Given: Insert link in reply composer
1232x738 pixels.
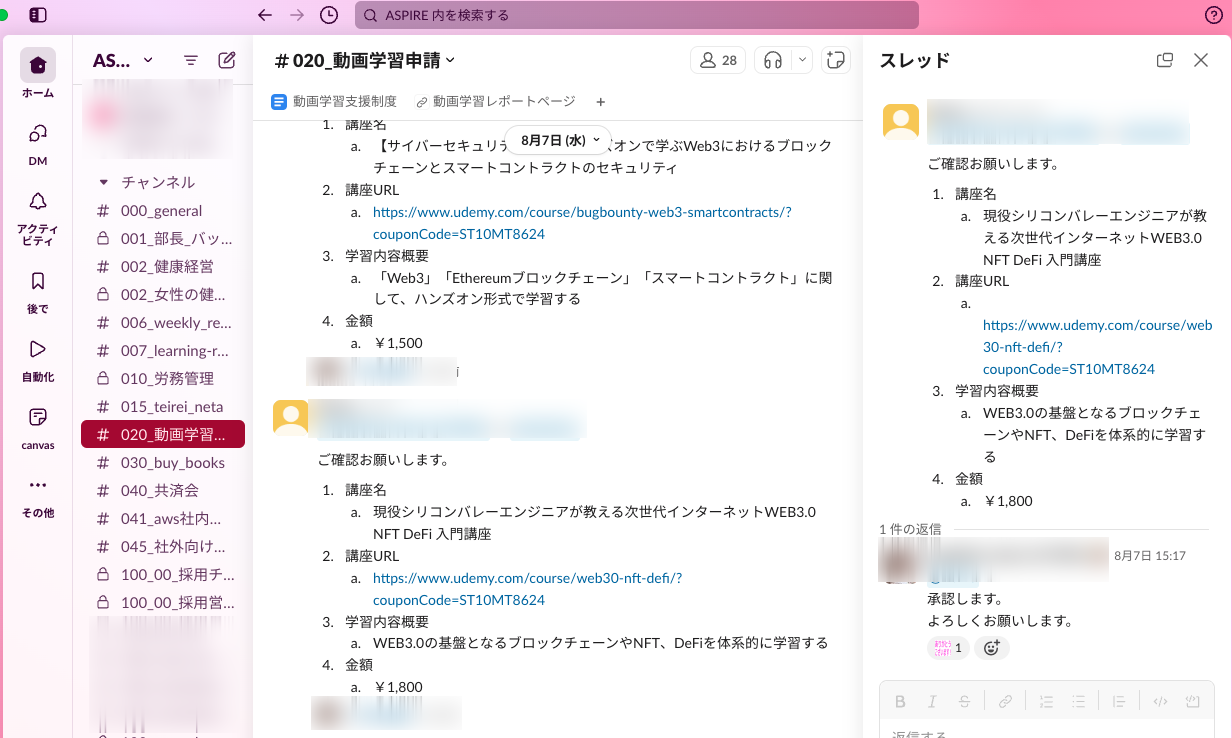Looking at the screenshot, I should click(1006, 701).
